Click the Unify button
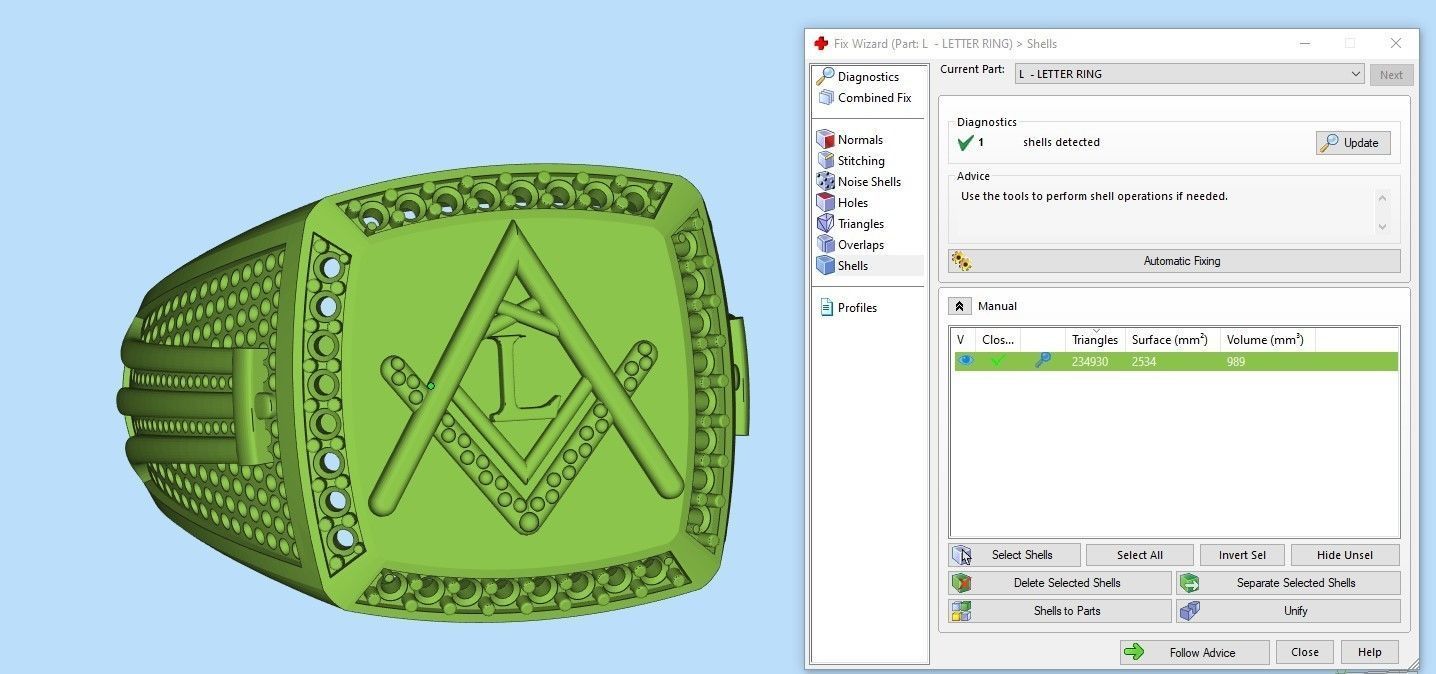This screenshot has height=674, width=1436. click(x=1288, y=611)
